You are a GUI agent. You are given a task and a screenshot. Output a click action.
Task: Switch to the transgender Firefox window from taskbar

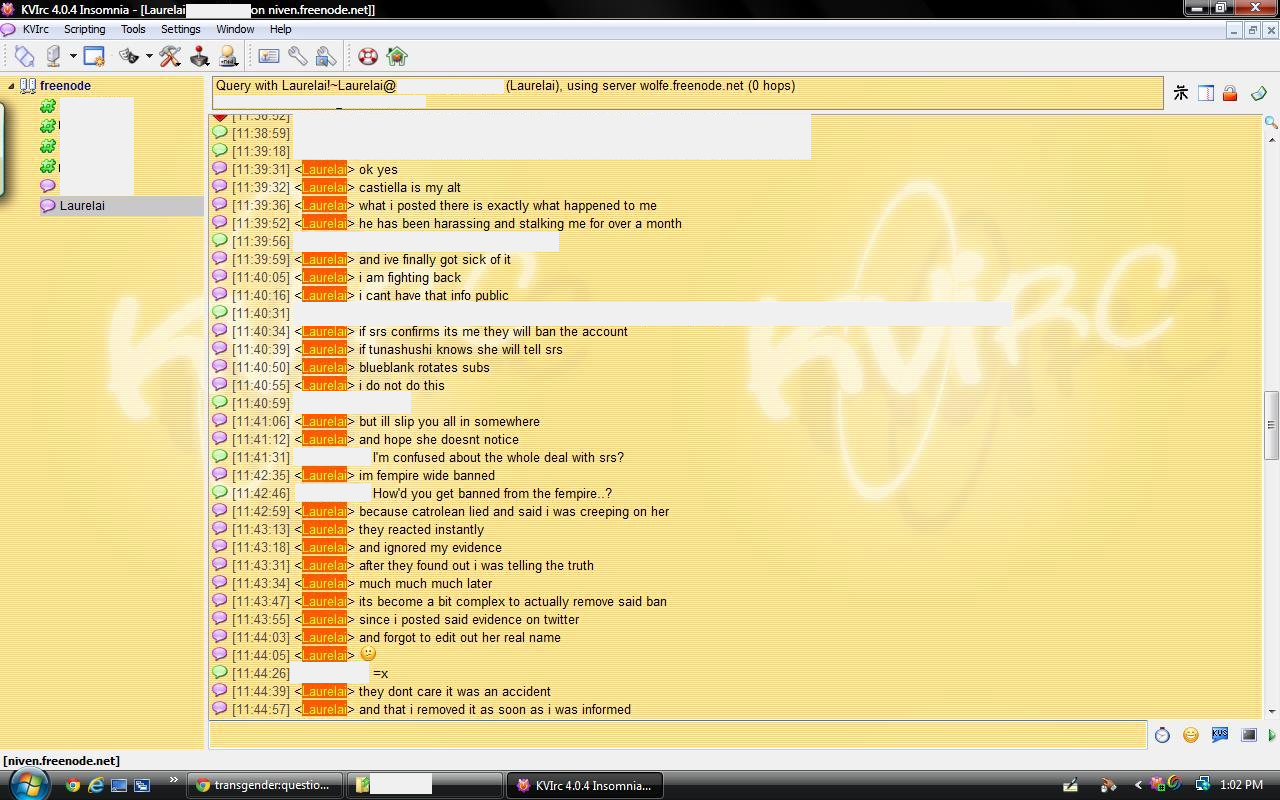click(x=264, y=785)
